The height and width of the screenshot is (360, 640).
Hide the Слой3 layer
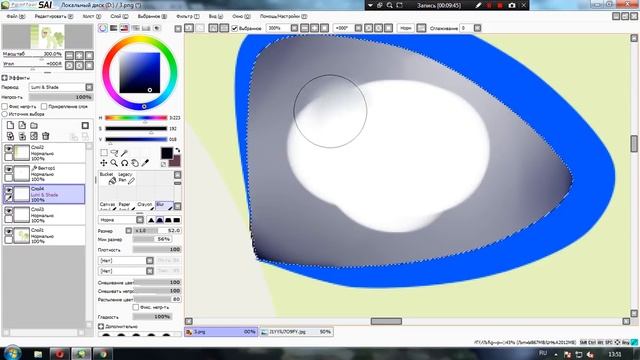[x=8, y=211]
